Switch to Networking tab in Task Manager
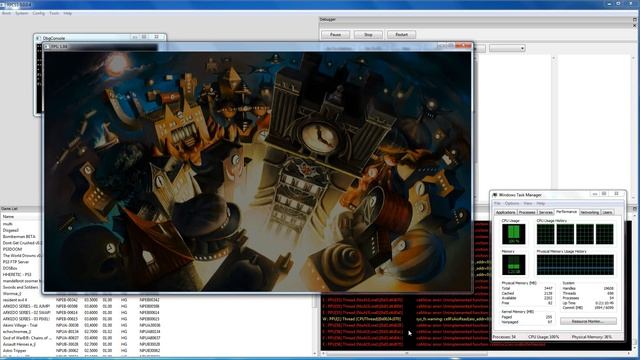Image resolution: width=640 pixels, height=360 pixels. click(590, 212)
